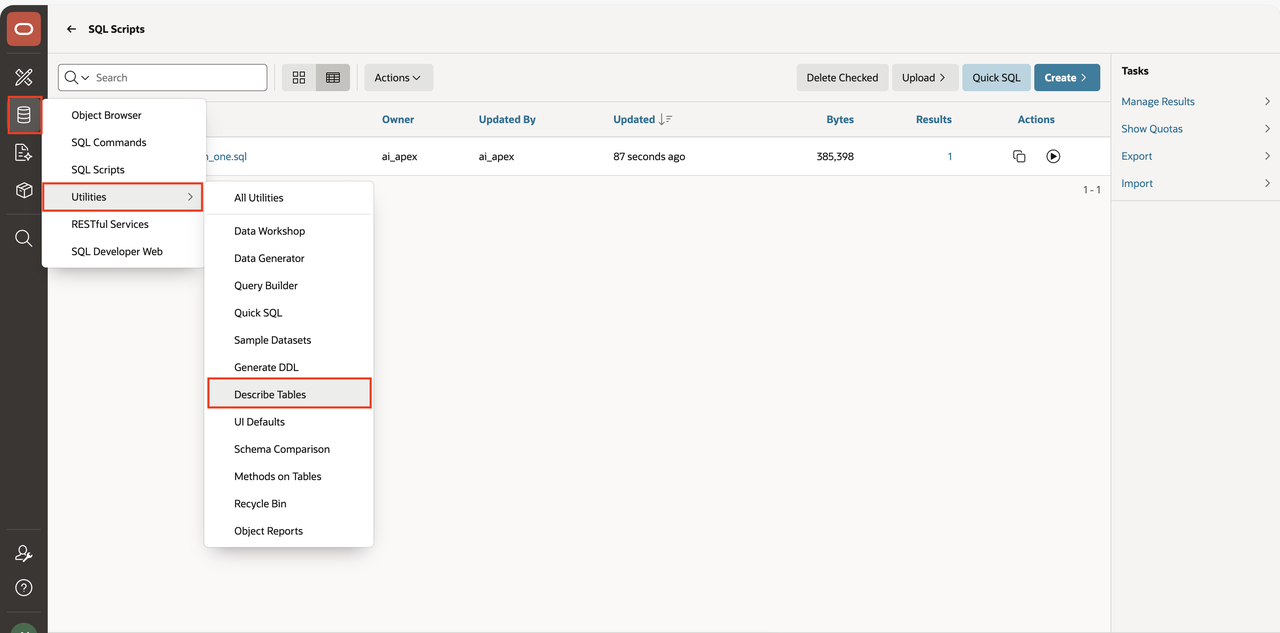1280x633 pixels.
Task: Copy the script using the copy icon
Action: pyautogui.click(x=1019, y=157)
